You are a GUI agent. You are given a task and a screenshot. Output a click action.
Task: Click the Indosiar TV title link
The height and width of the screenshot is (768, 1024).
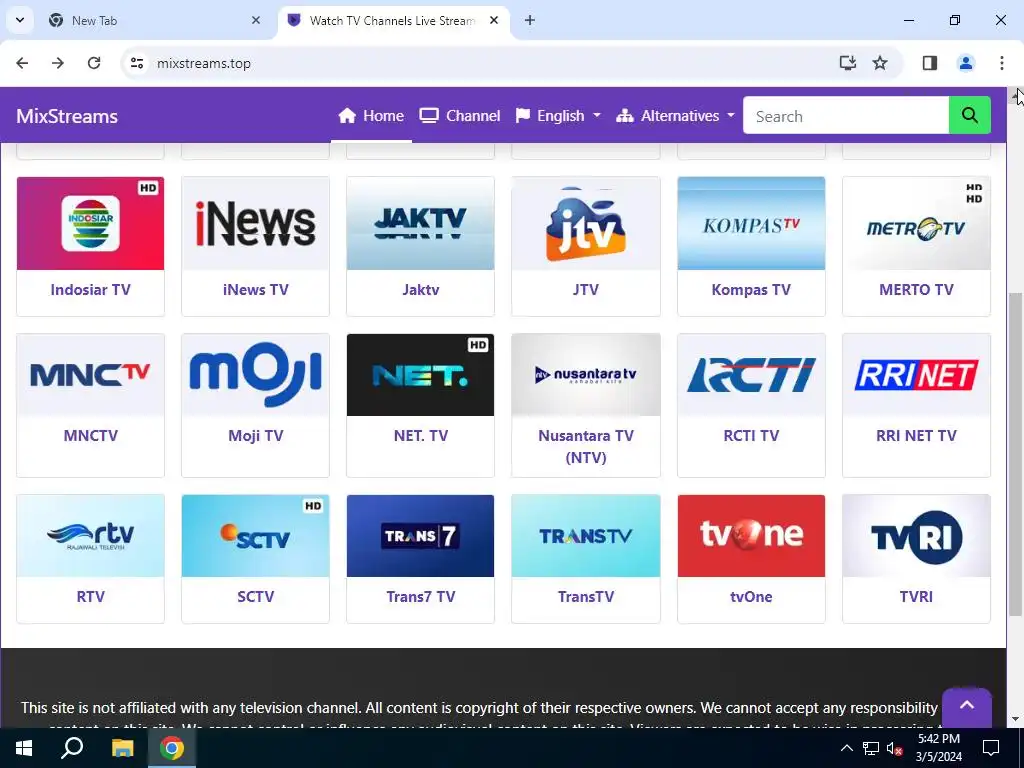tap(90, 289)
